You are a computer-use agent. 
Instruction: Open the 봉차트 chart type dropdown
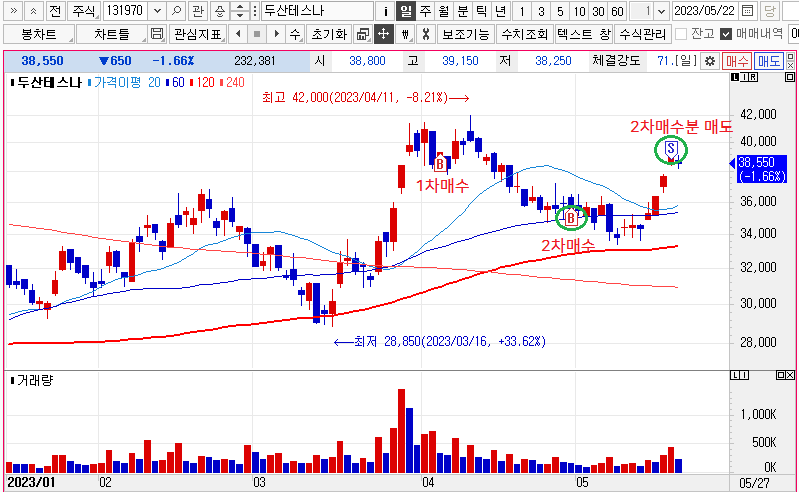[x=39, y=34]
